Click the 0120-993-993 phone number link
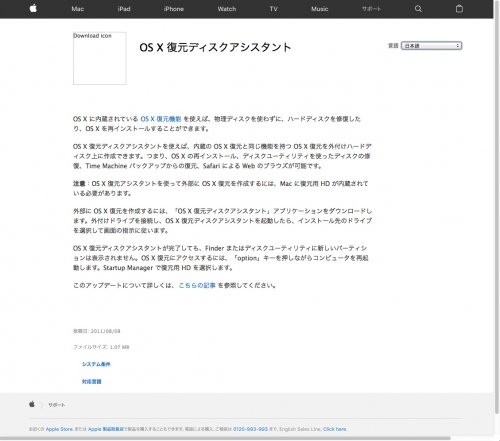Viewport: 500px width, 441px height. click(250, 429)
